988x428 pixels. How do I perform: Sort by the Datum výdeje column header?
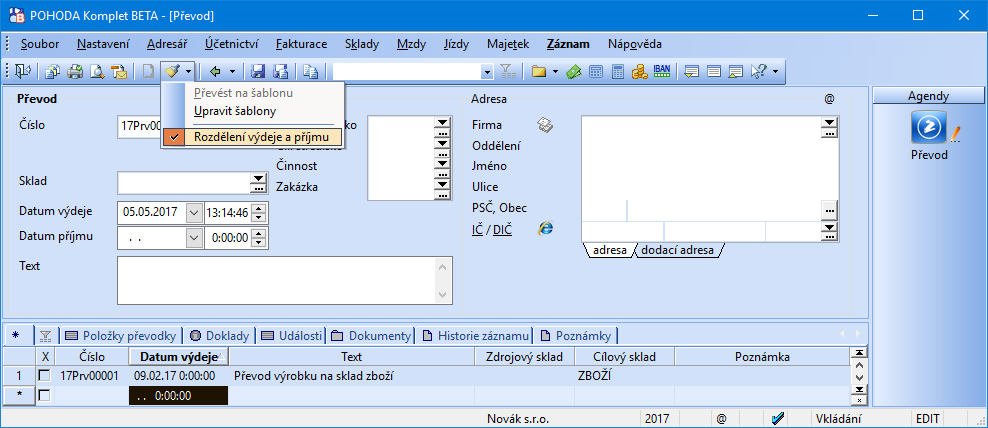(x=178, y=357)
